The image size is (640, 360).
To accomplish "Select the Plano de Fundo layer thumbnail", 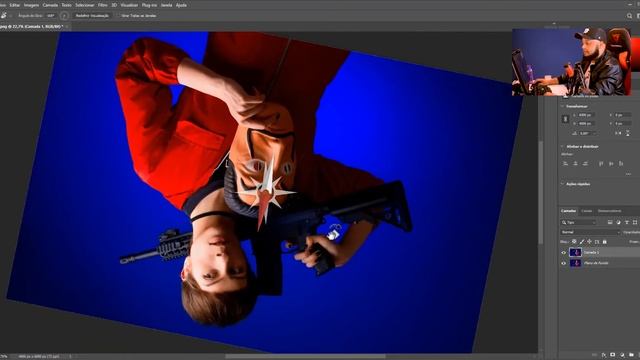I will coord(576,263).
